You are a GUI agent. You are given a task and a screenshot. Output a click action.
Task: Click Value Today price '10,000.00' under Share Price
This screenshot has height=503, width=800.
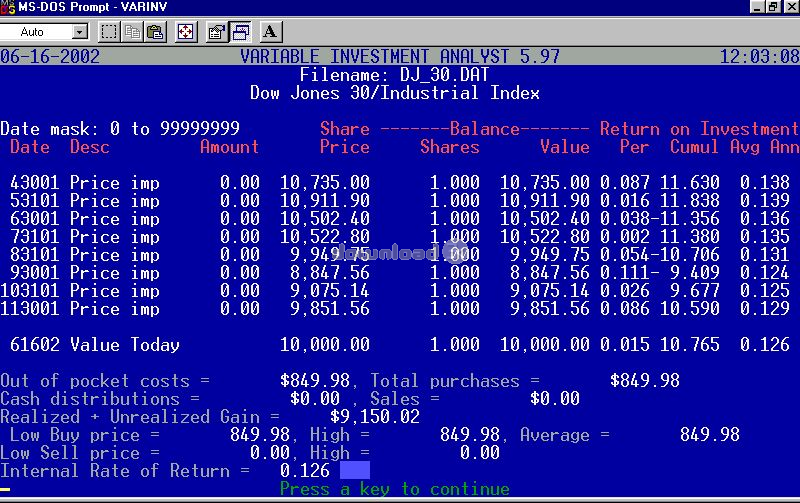[324, 345]
